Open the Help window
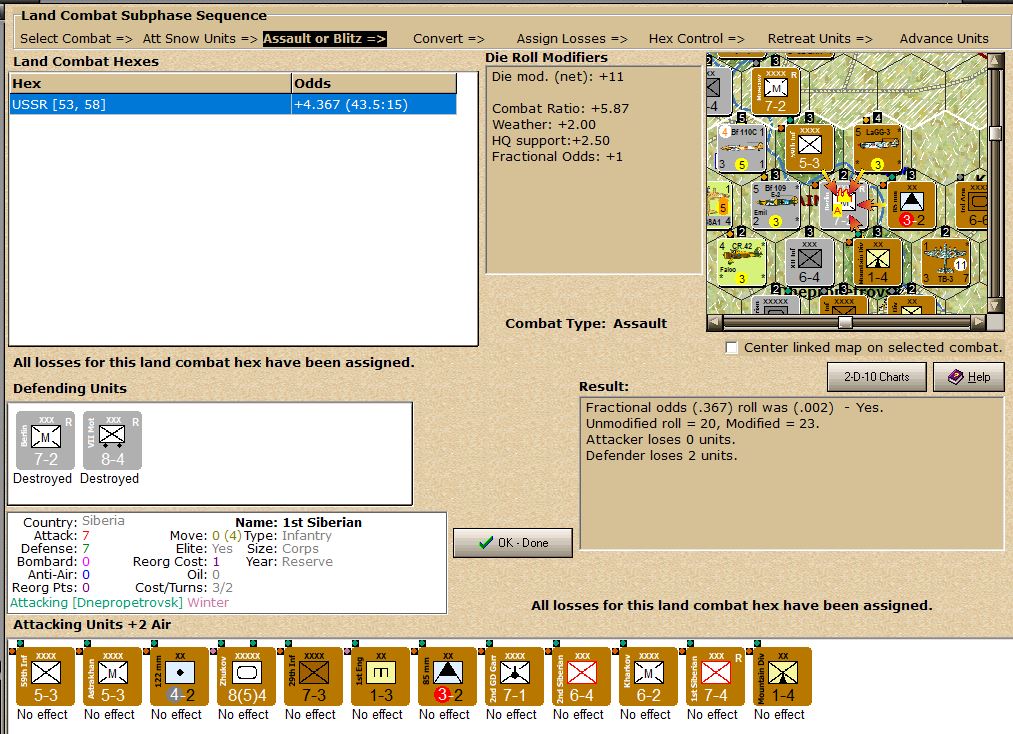 tap(968, 377)
